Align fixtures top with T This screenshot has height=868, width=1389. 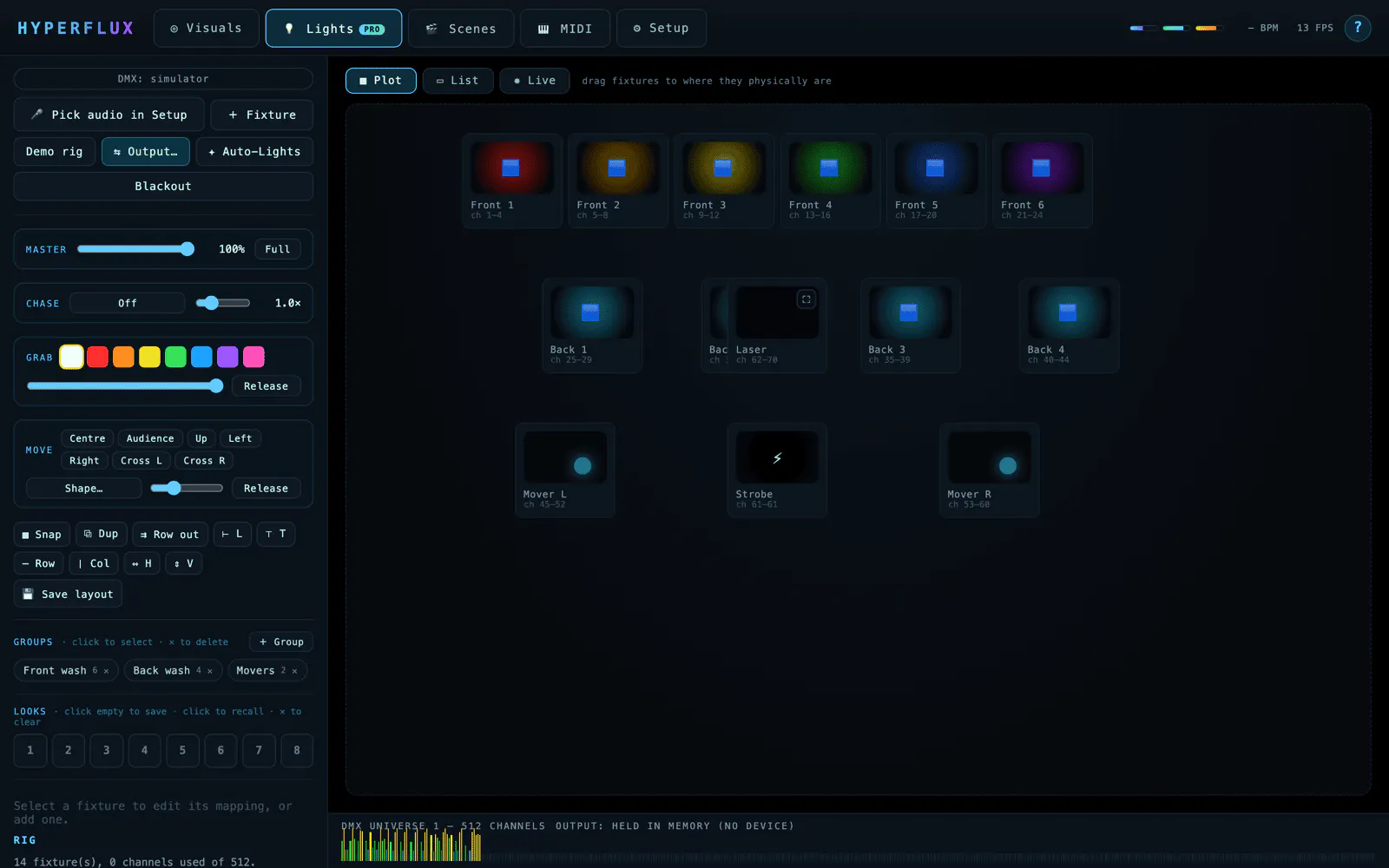[276, 534]
